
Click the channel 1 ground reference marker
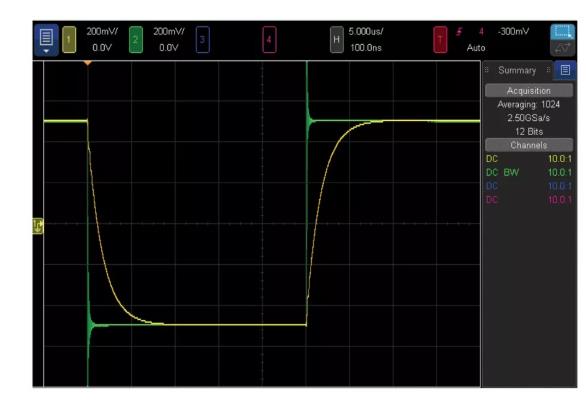(38, 226)
